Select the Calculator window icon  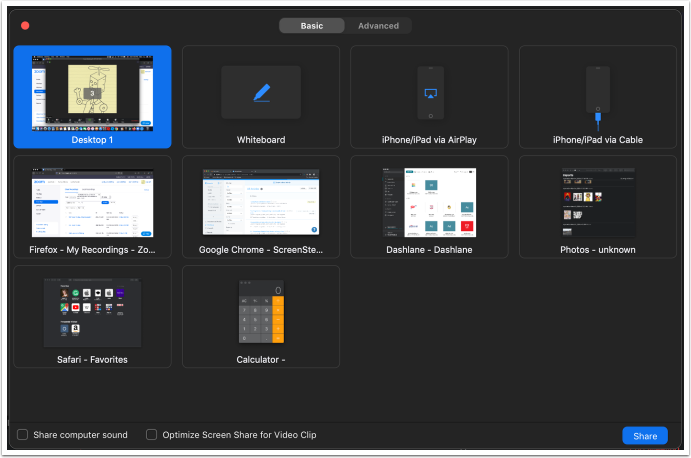(x=261, y=311)
